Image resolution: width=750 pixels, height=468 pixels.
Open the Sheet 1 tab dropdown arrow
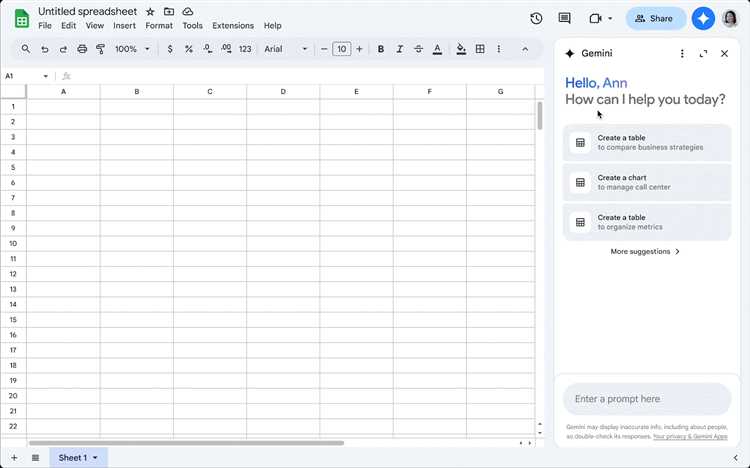95,458
